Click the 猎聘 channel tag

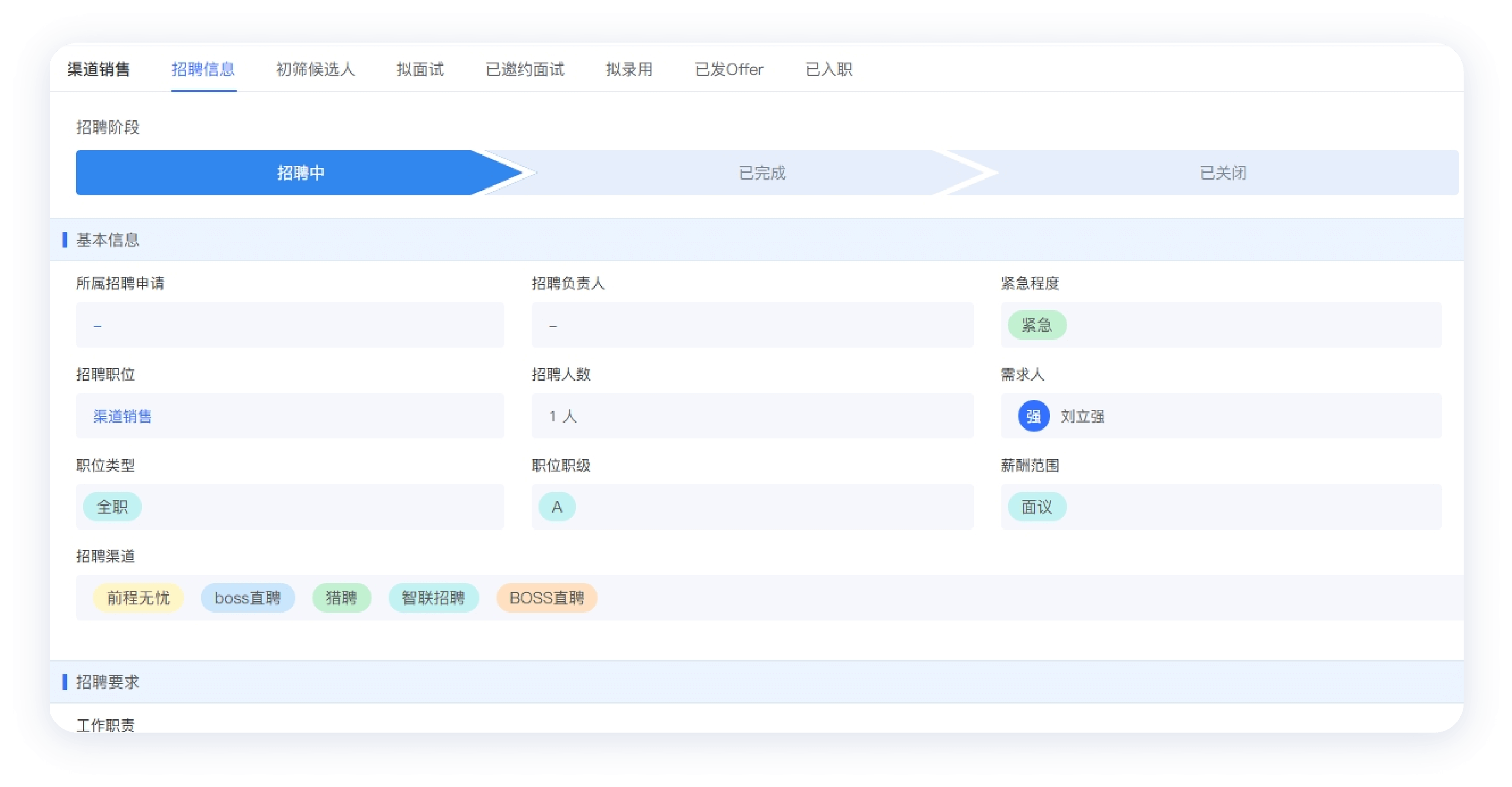click(x=342, y=598)
